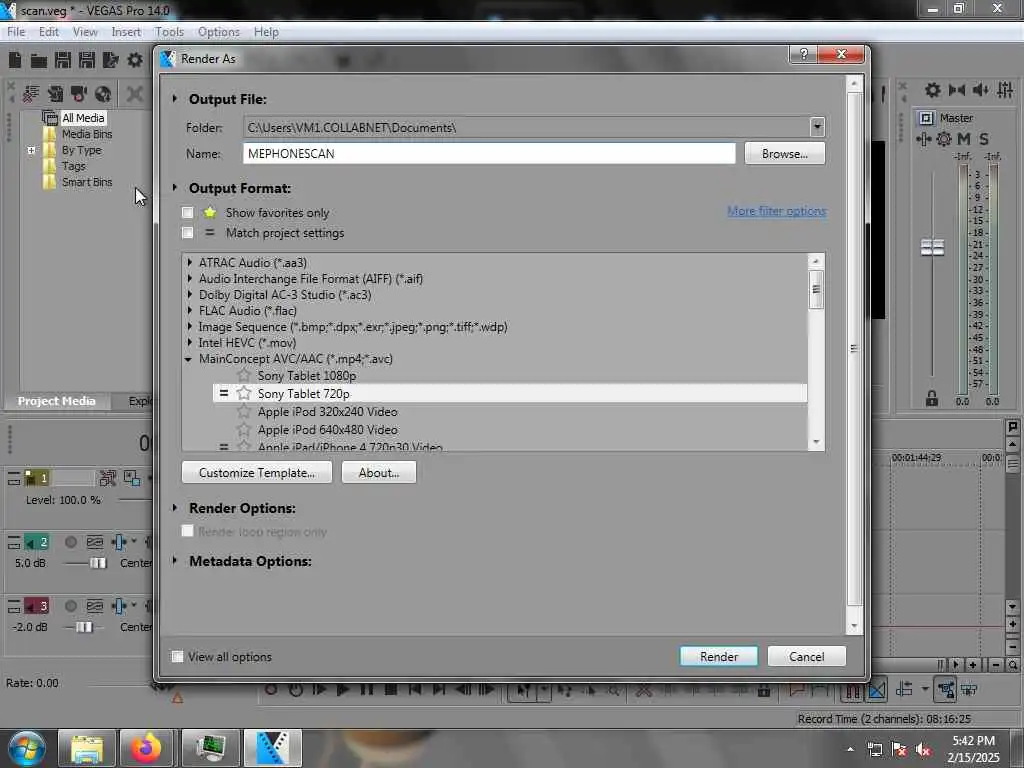The image size is (1024, 768).
Task: Open Windows Explorer from the taskbar
Action: pos(86,748)
